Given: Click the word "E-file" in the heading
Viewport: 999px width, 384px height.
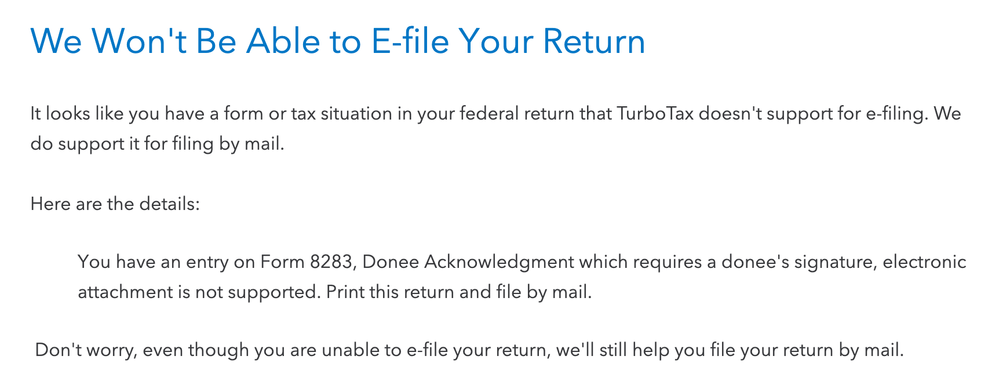Looking at the screenshot, I should click(410, 41).
